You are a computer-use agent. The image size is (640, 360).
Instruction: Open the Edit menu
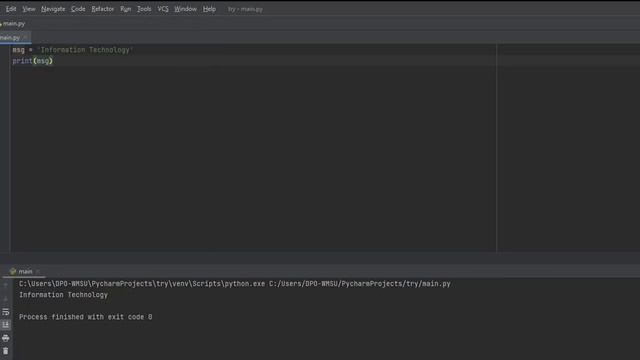(11, 9)
